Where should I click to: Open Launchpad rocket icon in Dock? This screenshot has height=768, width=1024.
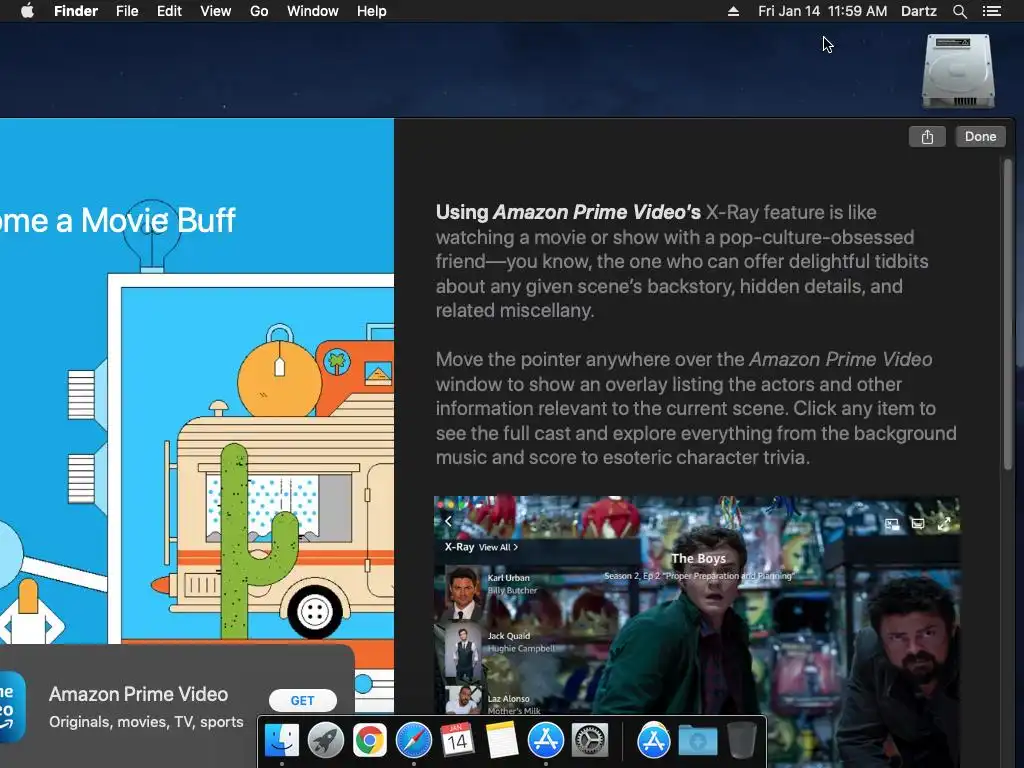click(x=325, y=740)
